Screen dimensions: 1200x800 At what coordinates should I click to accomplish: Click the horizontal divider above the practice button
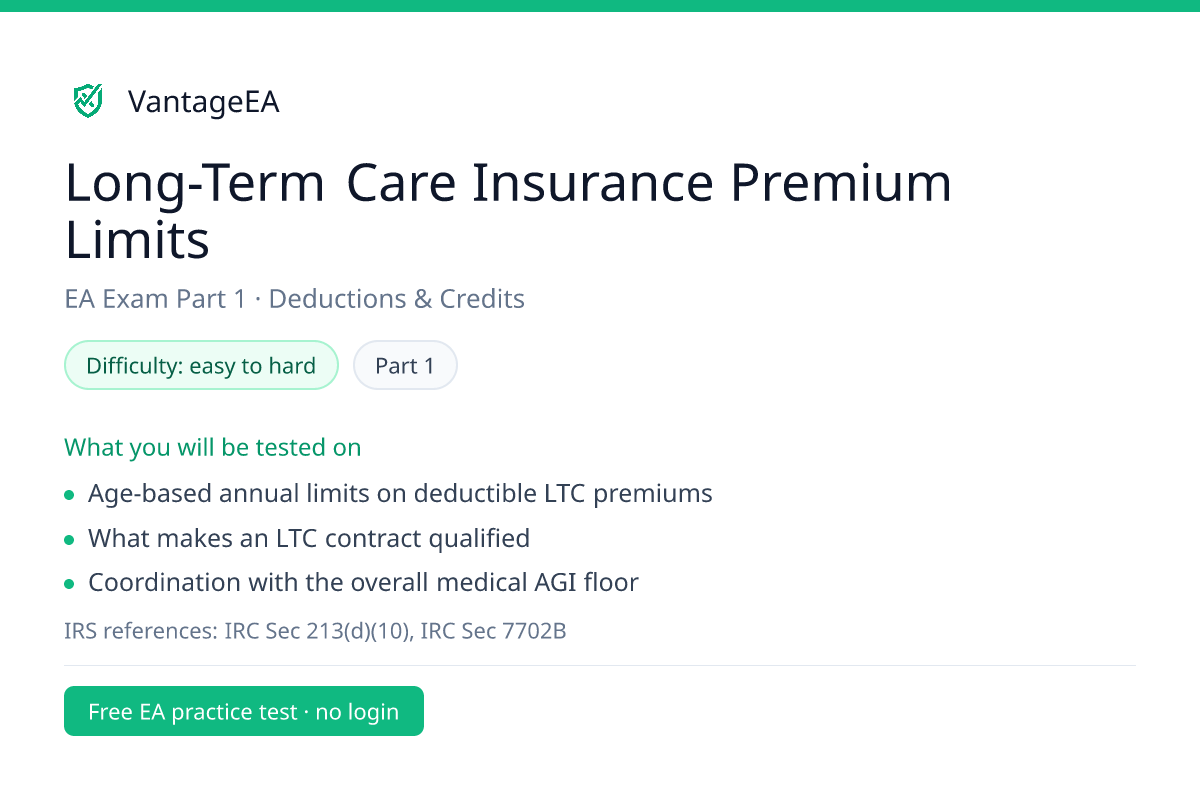coord(600,665)
